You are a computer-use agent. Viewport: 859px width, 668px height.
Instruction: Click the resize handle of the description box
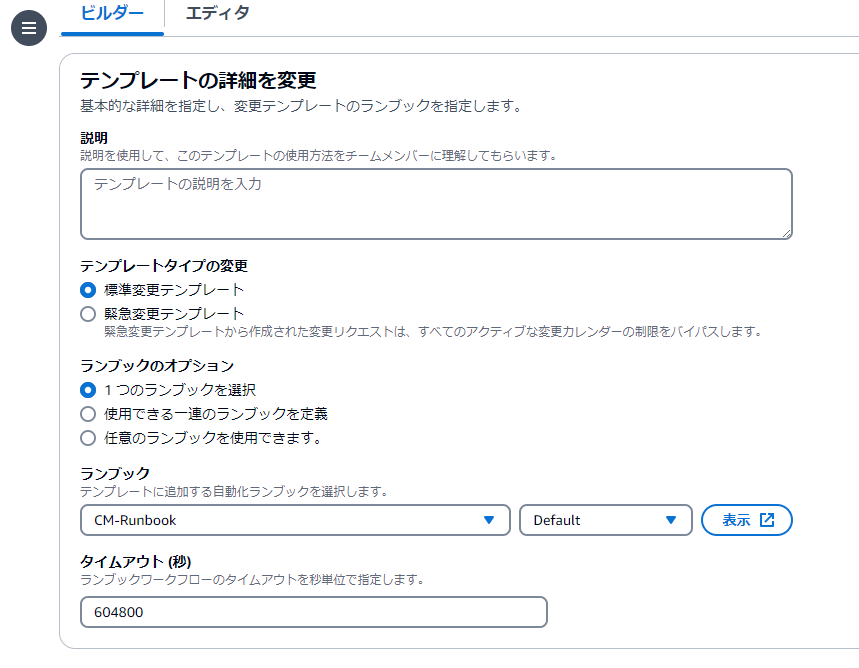point(786,233)
